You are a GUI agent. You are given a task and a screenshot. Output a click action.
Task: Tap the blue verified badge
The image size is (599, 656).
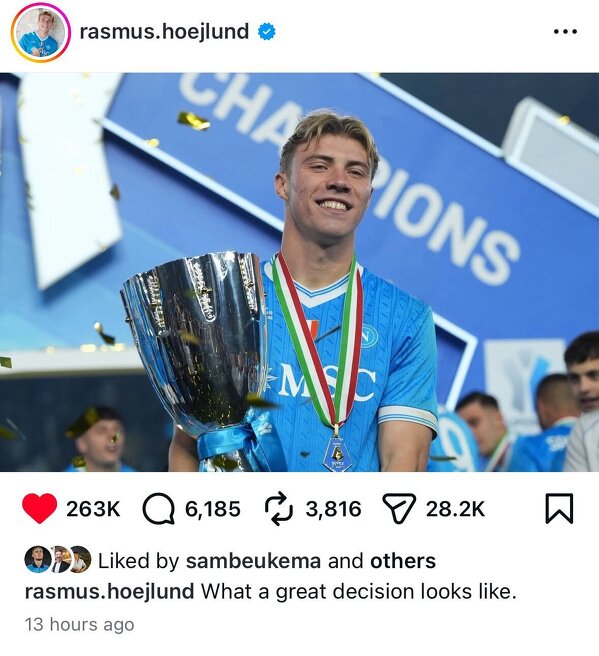[x=266, y=32]
